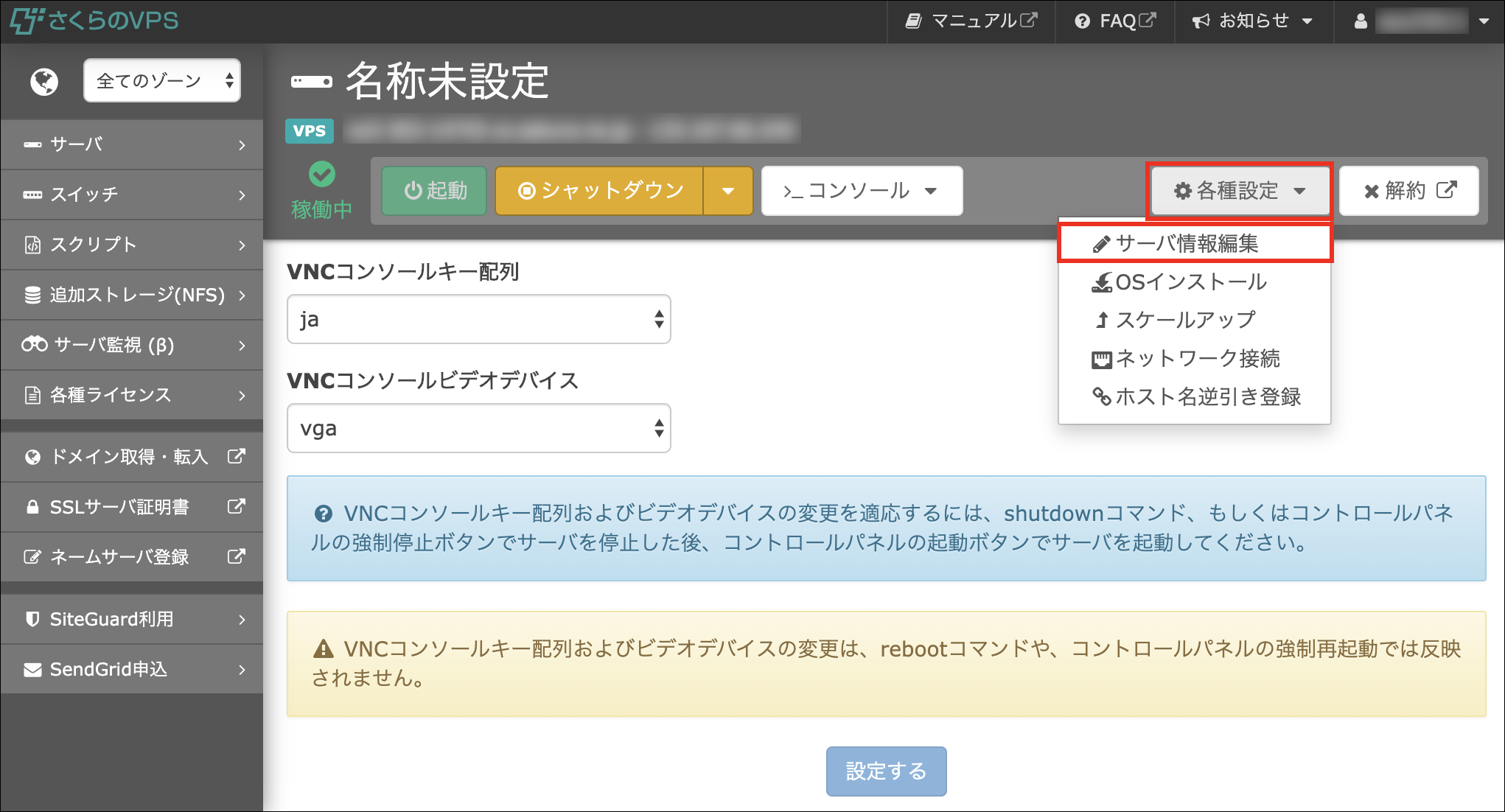The image size is (1505, 812).
Task: Open the 各種設定 settings menu
Action: click(1240, 191)
